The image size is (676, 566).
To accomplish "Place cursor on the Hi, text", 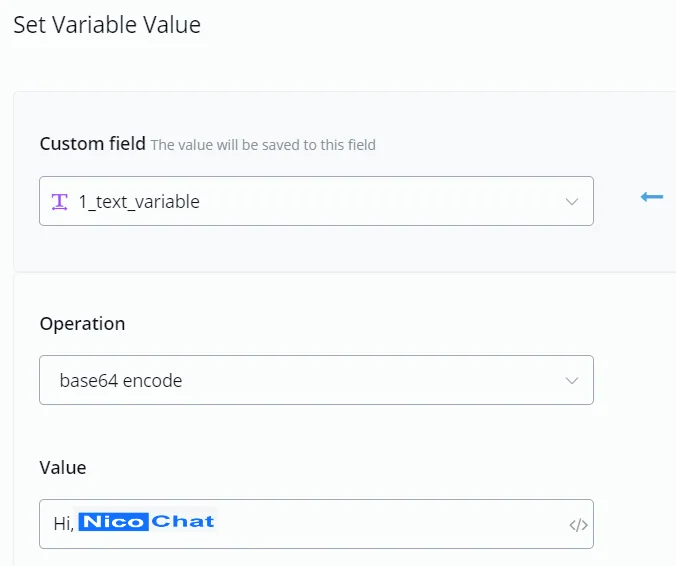I will coord(63,524).
